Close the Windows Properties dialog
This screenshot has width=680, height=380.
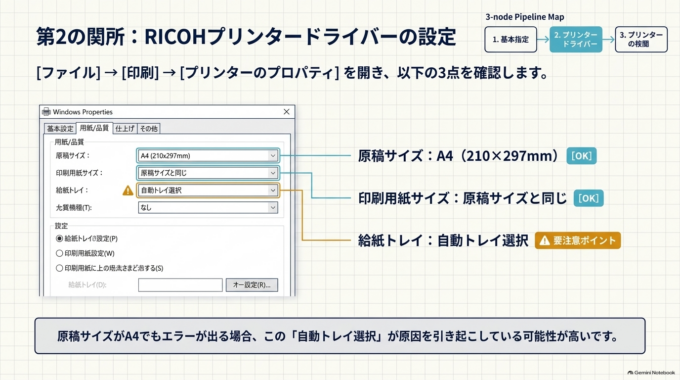pyautogui.click(x=286, y=112)
